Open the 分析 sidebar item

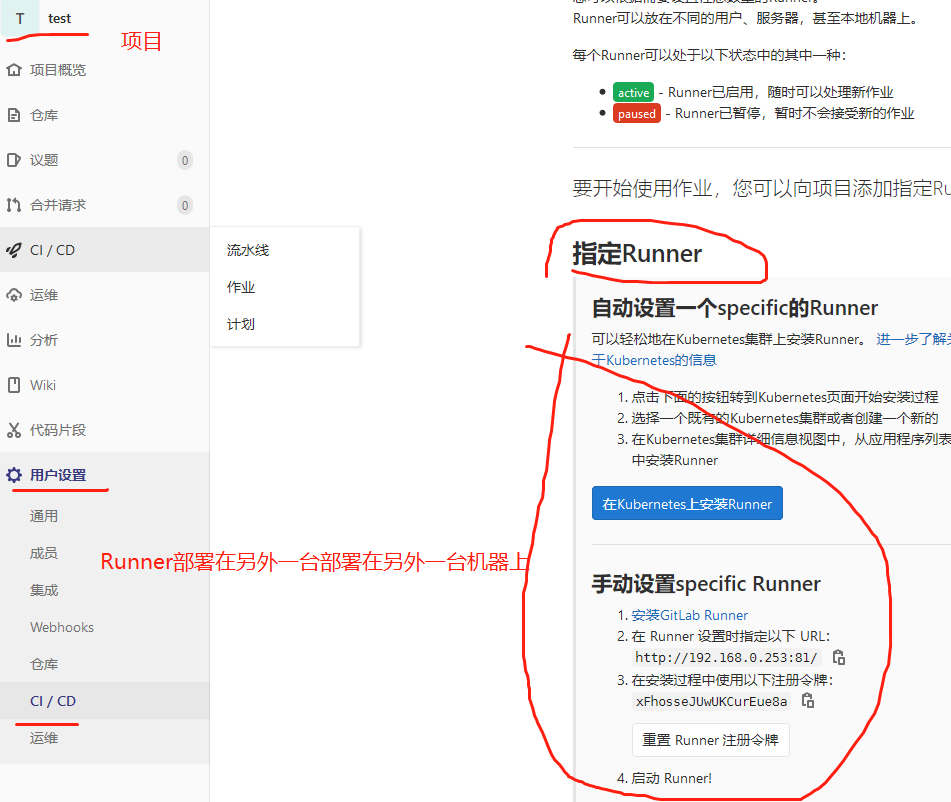pos(44,340)
